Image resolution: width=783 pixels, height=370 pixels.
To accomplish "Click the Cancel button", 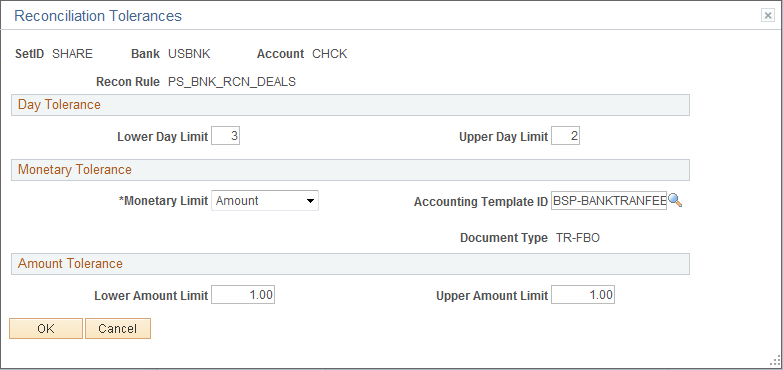I will click(118, 329).
